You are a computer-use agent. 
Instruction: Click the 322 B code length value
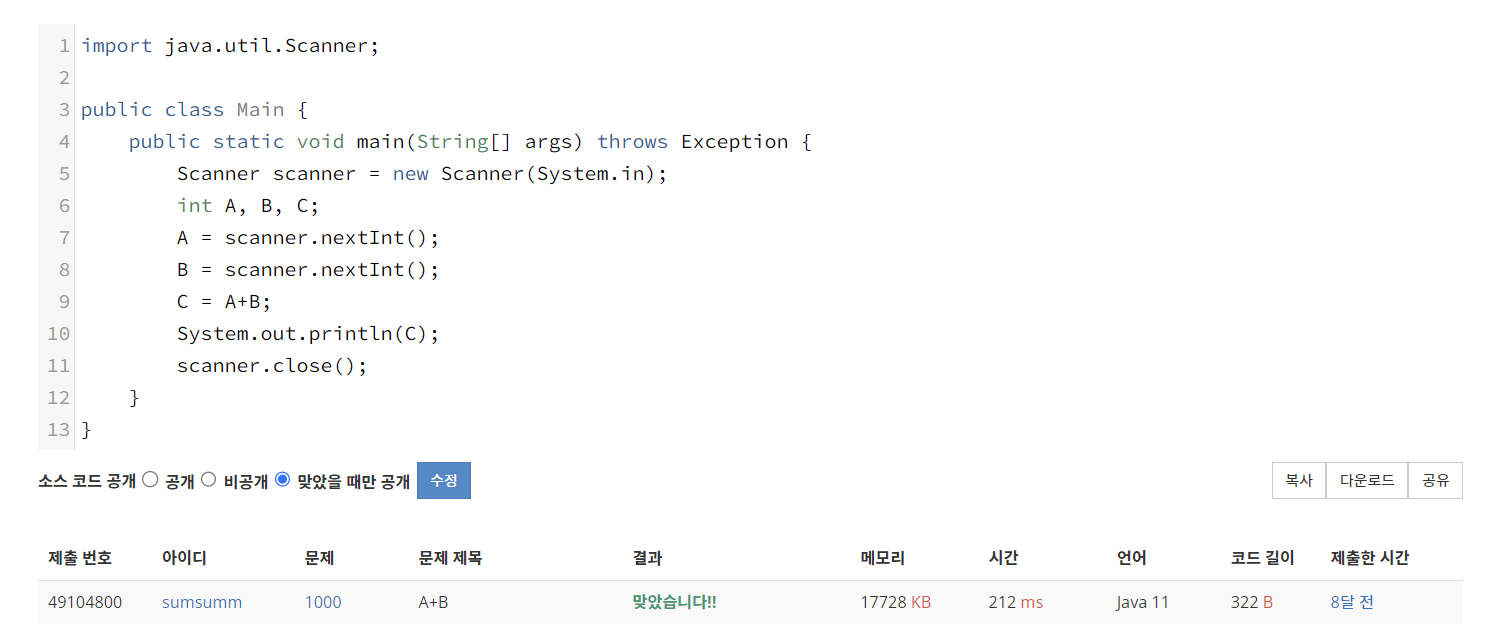[1251, 602]
